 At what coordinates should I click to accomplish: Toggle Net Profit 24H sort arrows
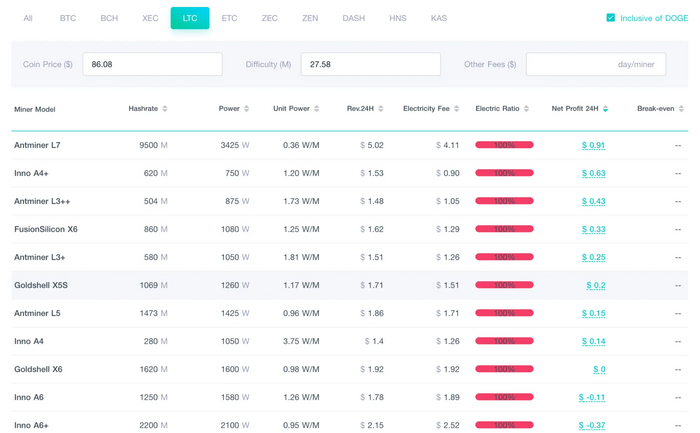point(605,108)
